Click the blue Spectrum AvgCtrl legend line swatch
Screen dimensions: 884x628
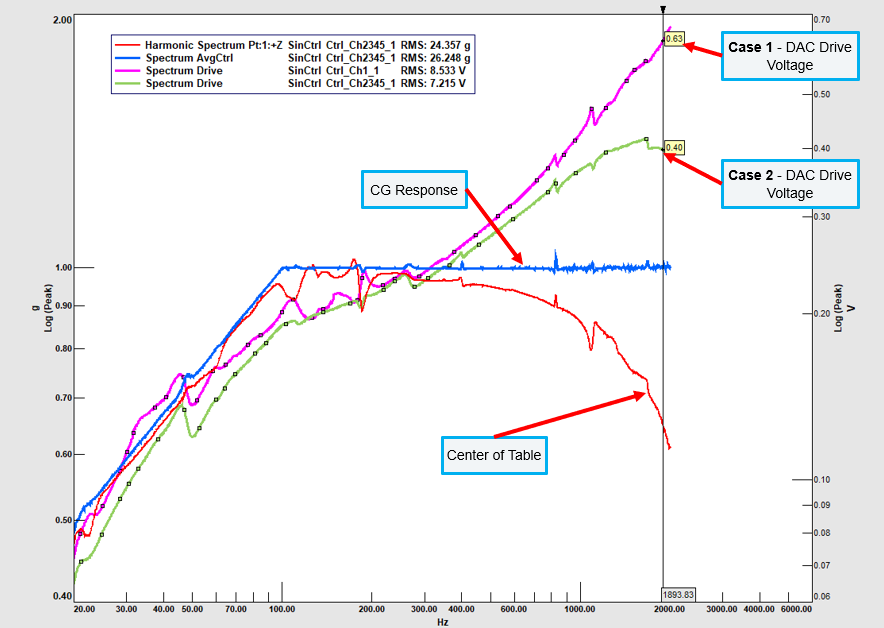click(128, 59)
